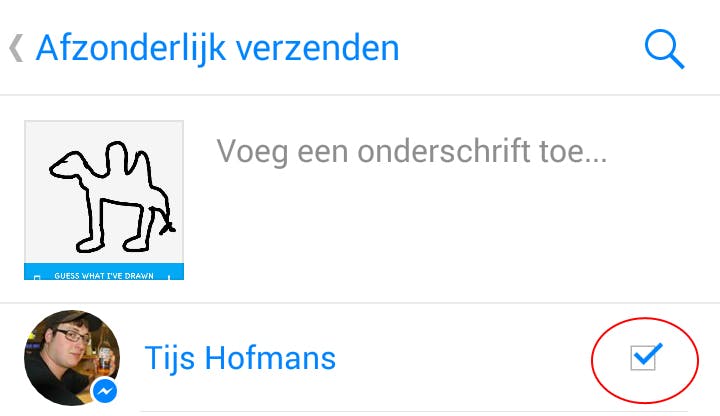Screen dimensions: 720x416
Task: Click the Tijs Hofmans name link
Action: click(x=240, y=358)
